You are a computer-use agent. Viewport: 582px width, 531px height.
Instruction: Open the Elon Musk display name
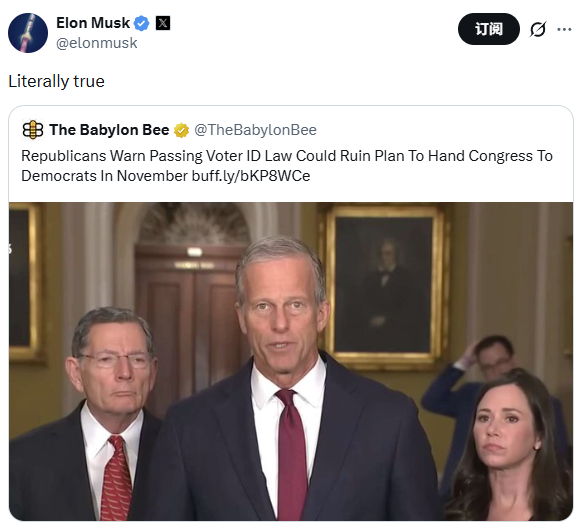click(93, 23)
